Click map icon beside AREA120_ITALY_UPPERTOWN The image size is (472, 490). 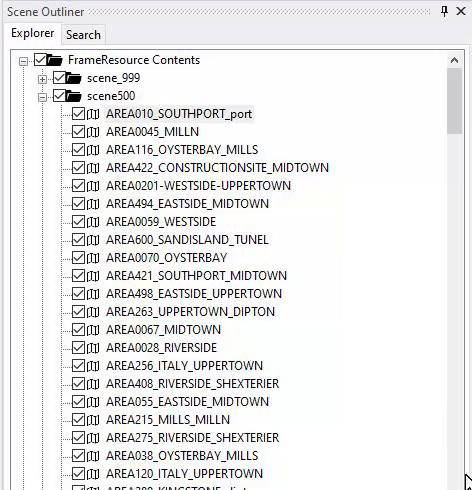click(x=93, y=474)
